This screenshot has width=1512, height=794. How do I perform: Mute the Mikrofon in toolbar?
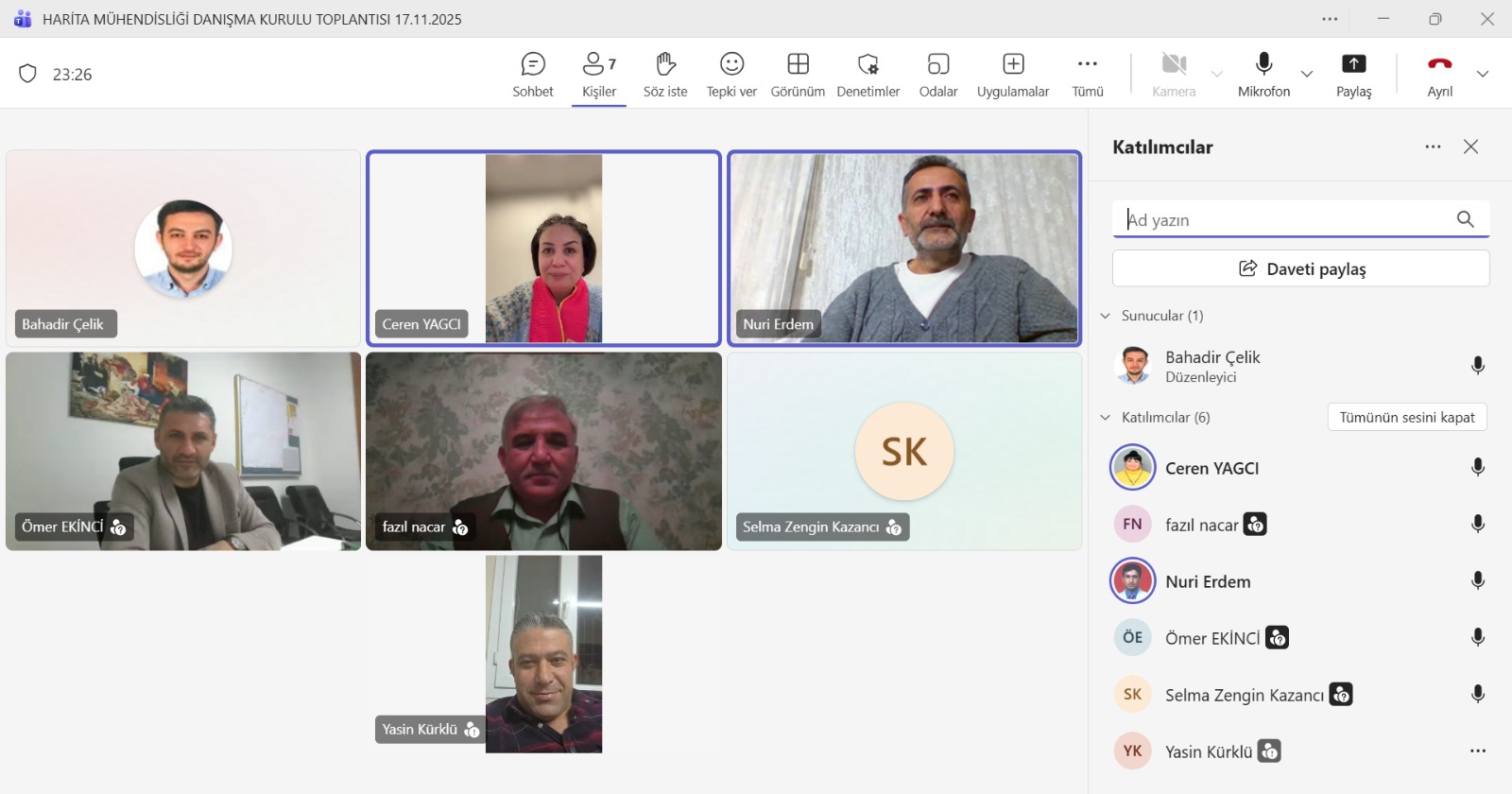pos(1263,74)
